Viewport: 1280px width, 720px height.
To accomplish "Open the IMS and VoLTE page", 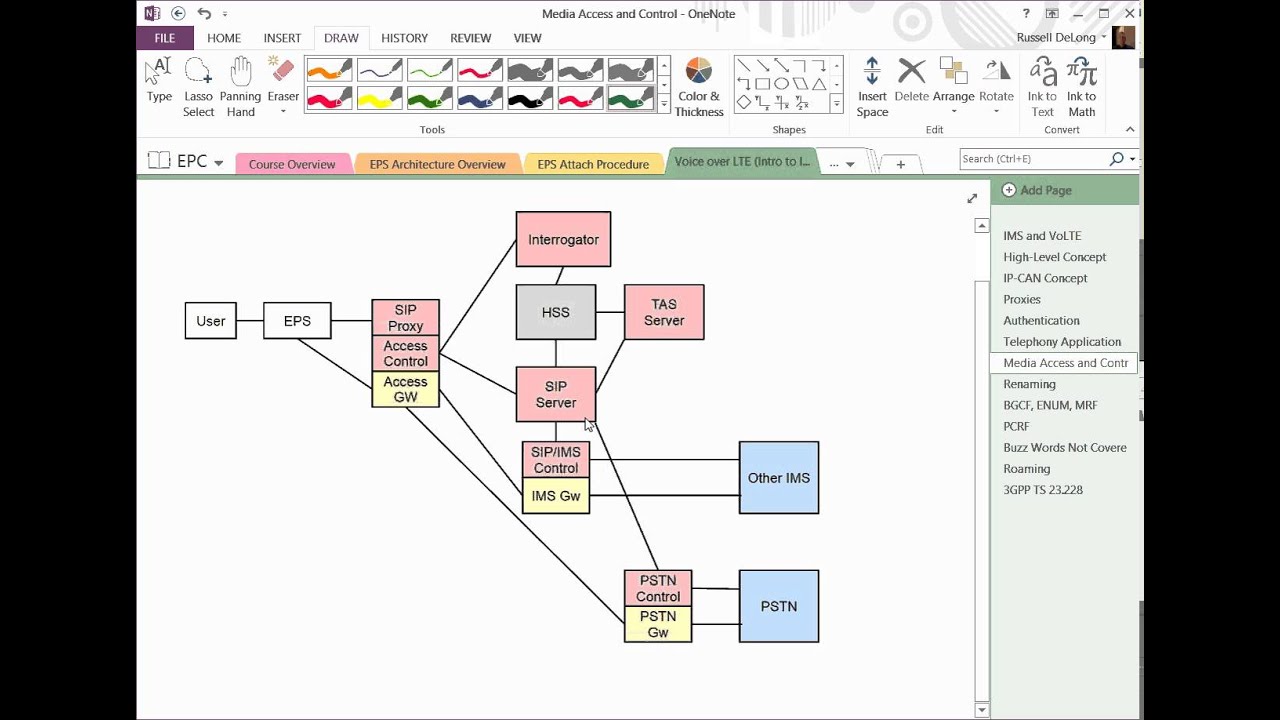I will pos(1042,236).
